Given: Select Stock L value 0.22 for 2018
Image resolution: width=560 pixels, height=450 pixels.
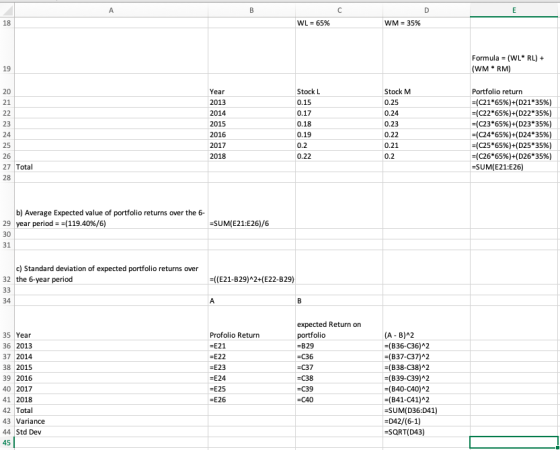Looking at the screenshot, I should [339, 156].
